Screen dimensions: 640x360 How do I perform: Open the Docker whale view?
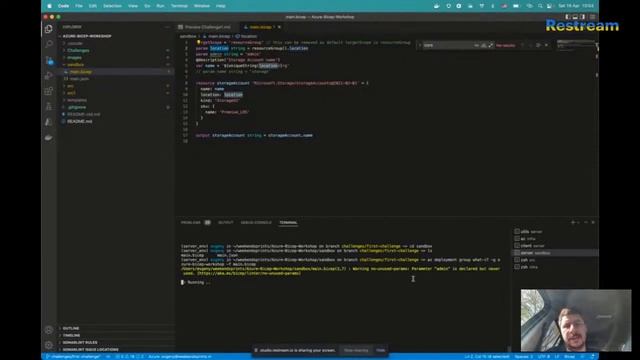pos(49,138)
